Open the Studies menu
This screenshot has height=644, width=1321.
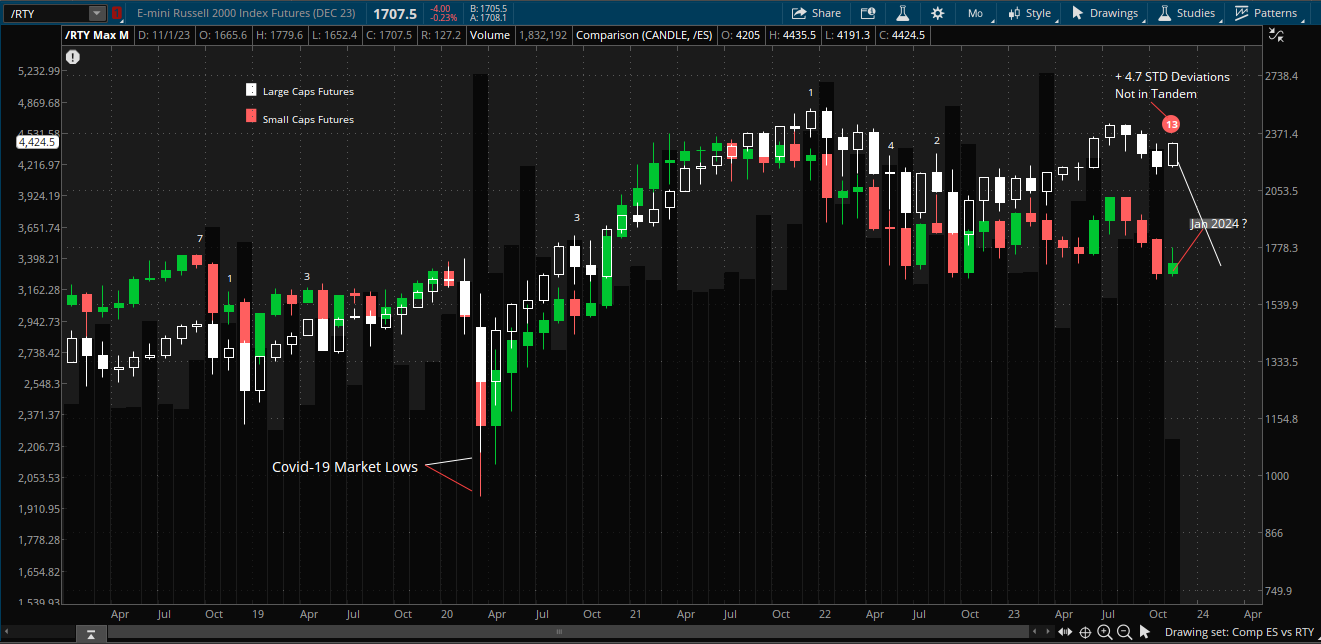coord(1187,13)
